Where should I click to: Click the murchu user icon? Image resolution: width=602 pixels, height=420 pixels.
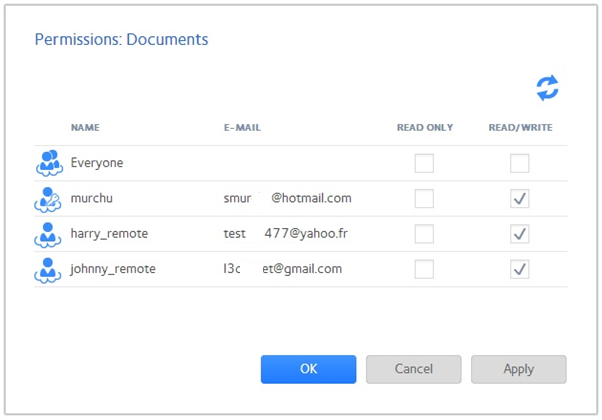point(48,199)
